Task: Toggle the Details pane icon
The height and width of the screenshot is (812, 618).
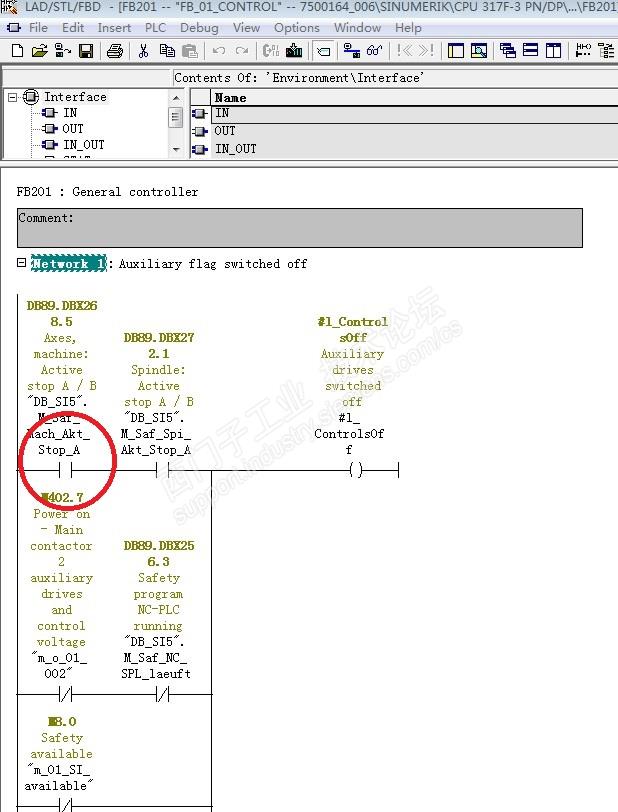Action: [x=479, y=51]
